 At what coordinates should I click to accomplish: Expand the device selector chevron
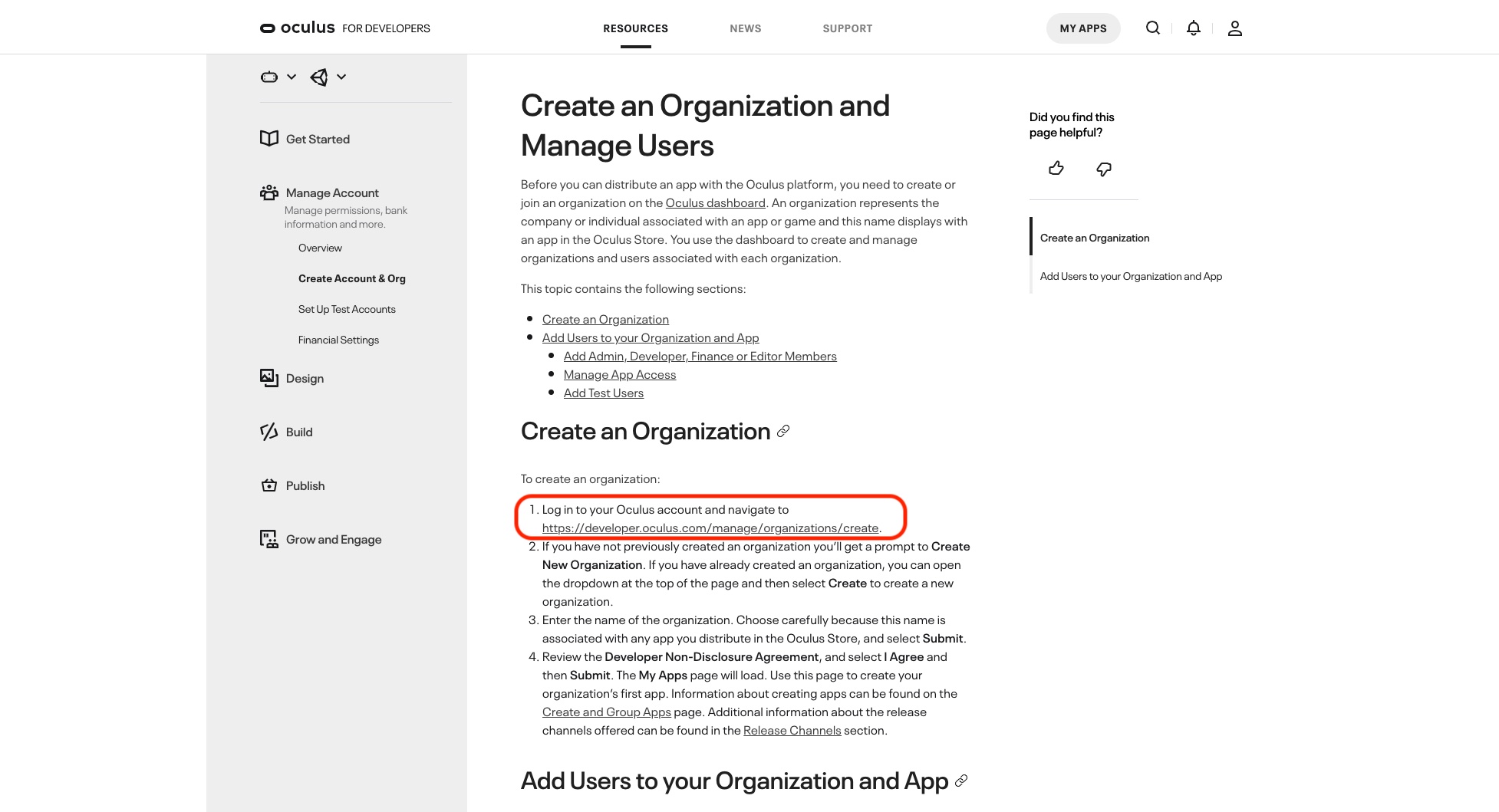pos(292,77)
